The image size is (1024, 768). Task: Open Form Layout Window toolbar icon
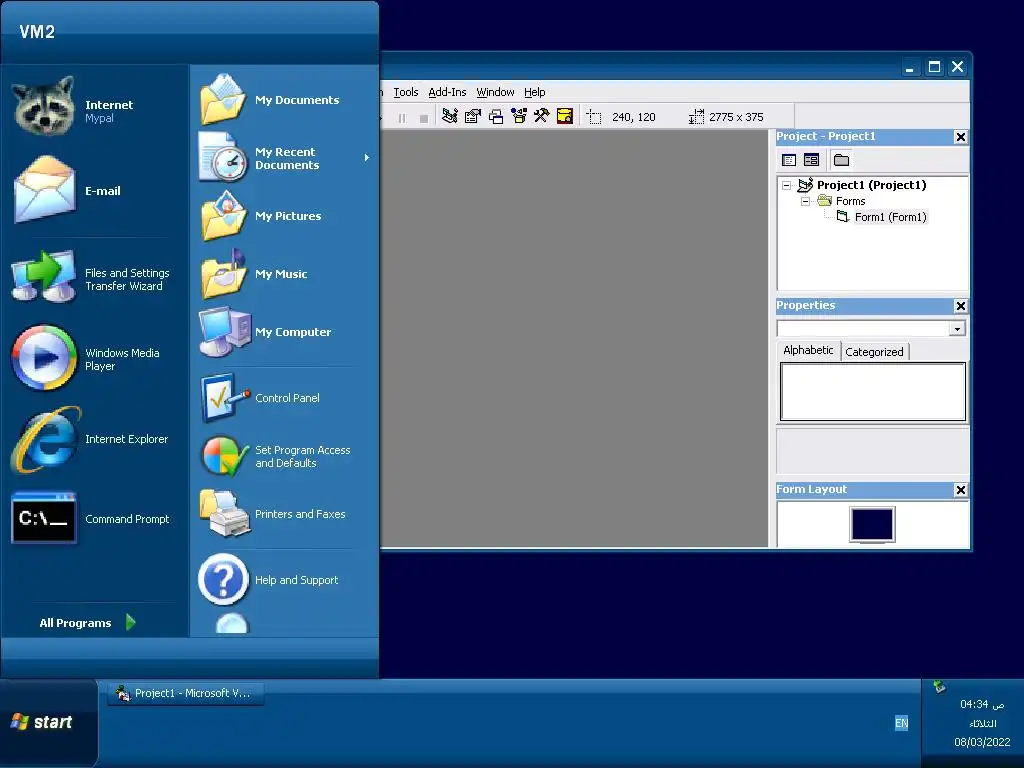[496, 116]
